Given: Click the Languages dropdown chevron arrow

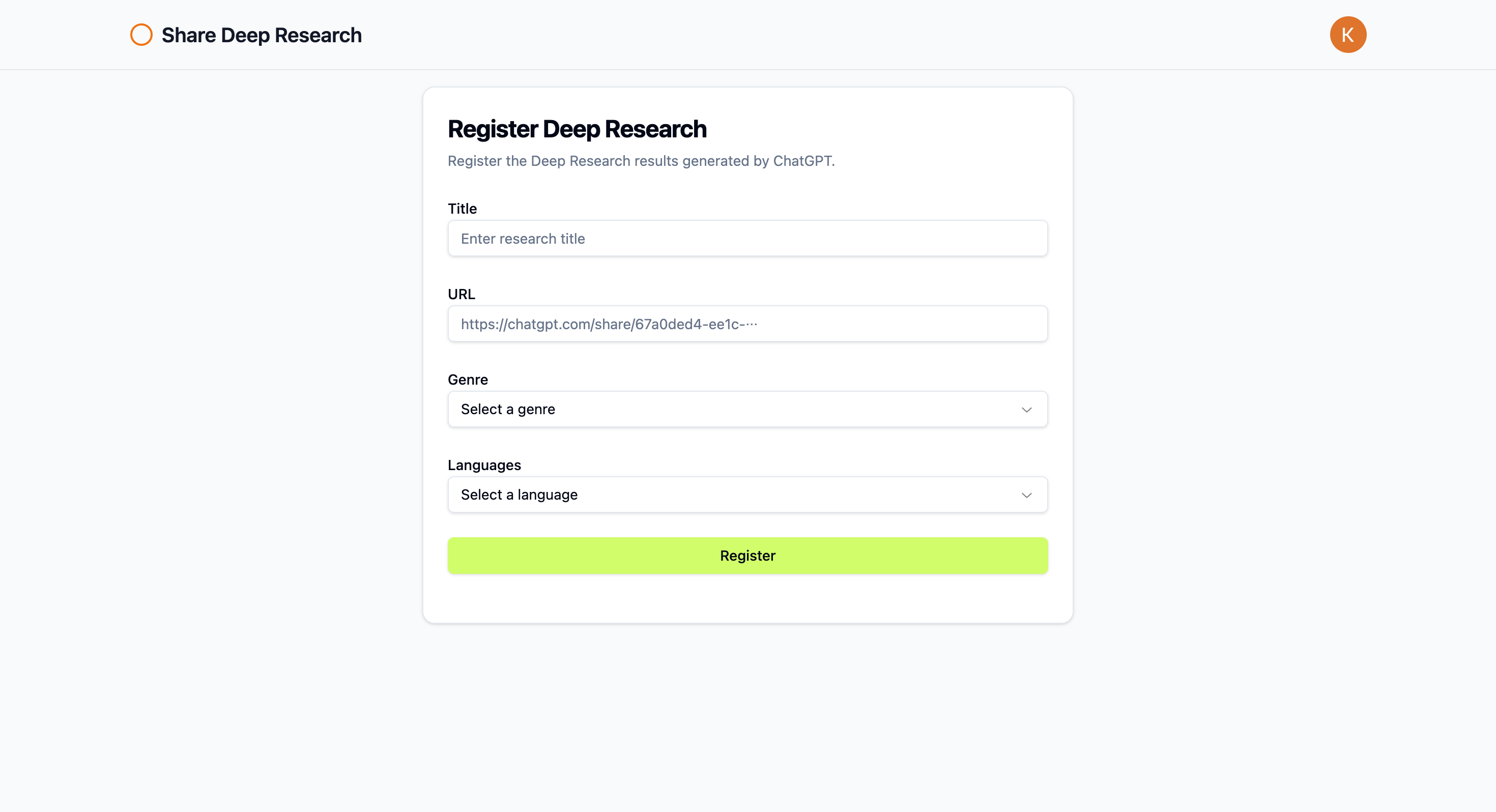Looking at the screenshot, I should coord(1026,495).
